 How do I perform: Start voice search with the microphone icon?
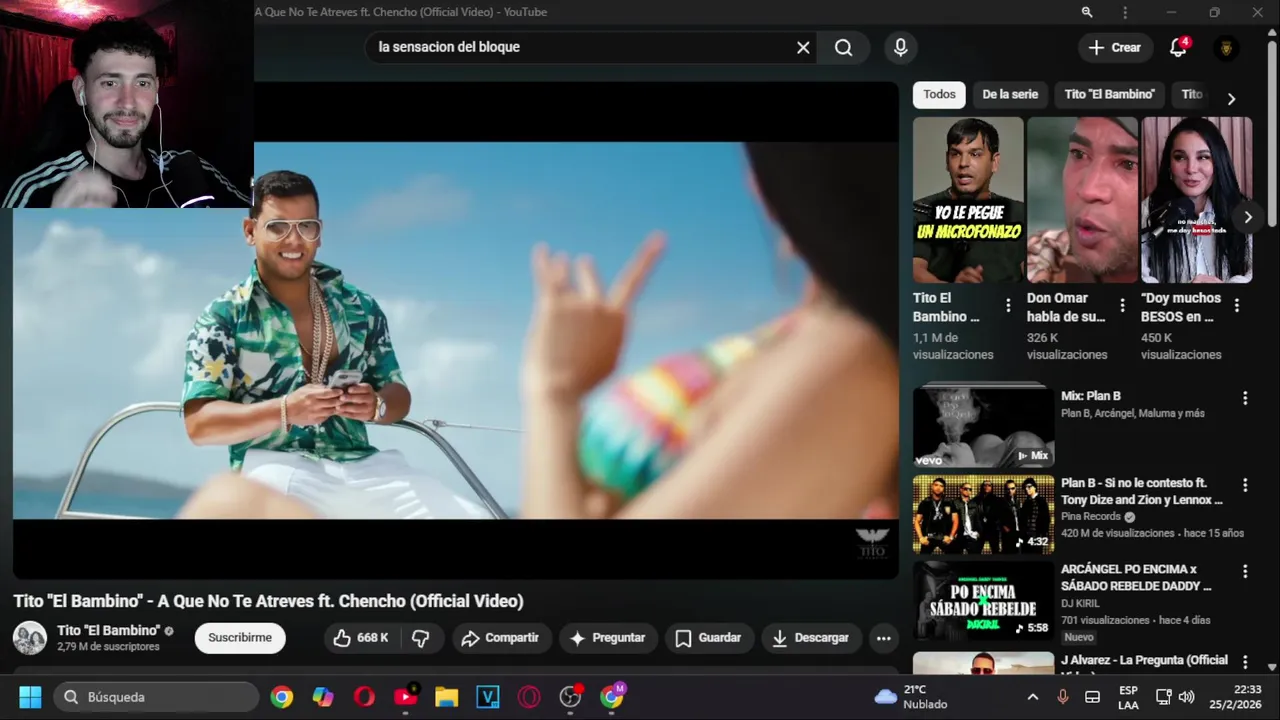tap(901, 47)
